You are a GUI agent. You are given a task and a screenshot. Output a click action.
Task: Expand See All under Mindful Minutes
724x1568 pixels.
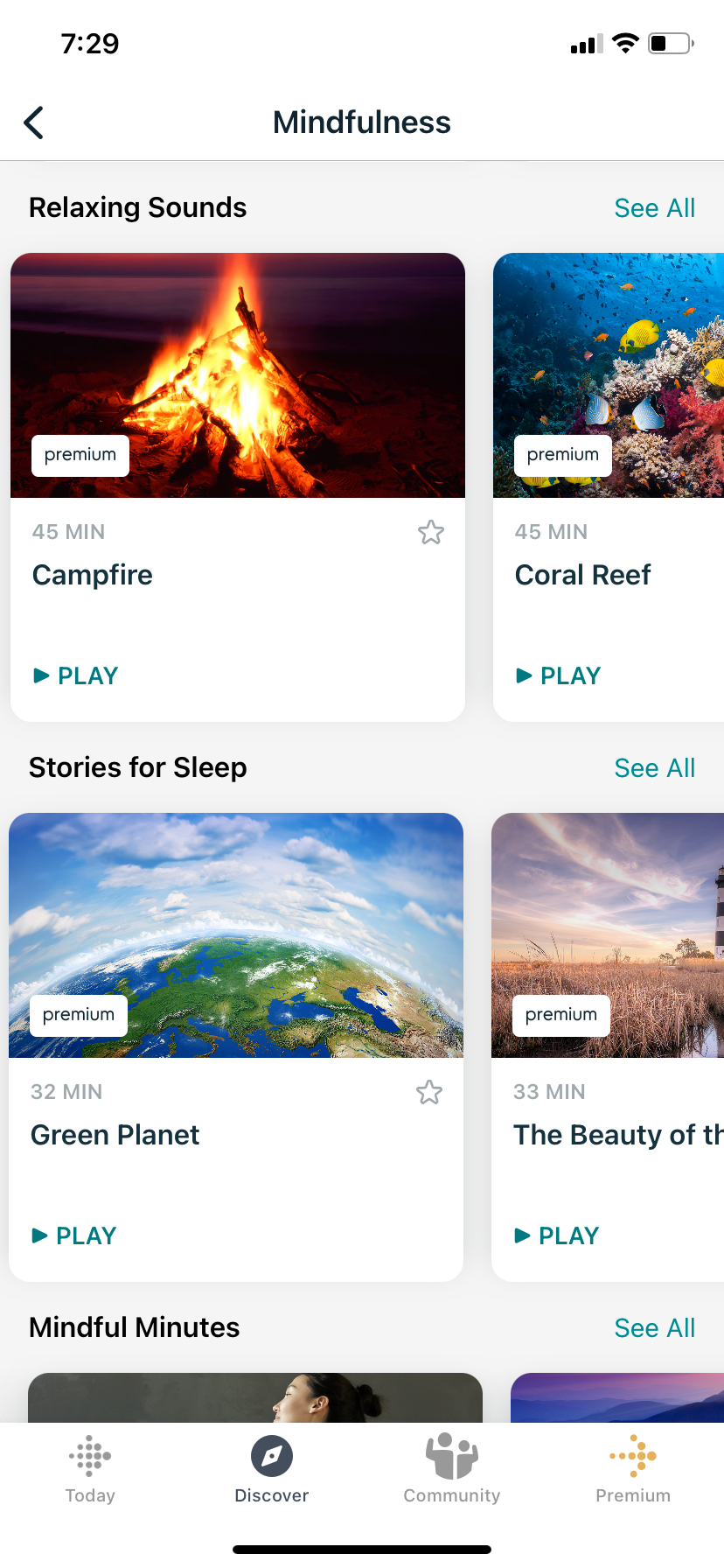[654, 1327]
